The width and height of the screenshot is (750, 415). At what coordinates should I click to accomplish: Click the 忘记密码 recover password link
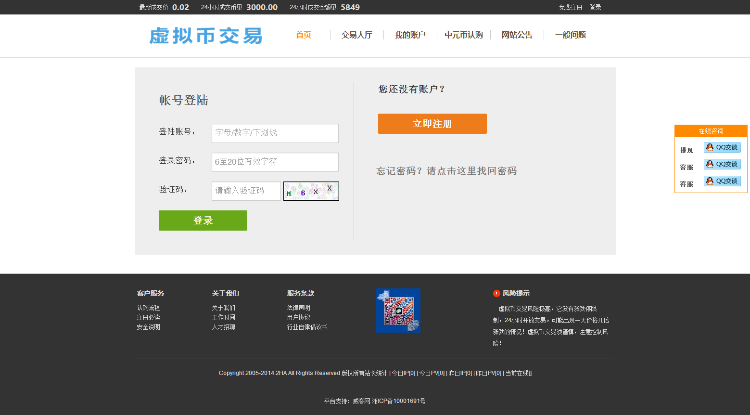[x=446, y=171]
